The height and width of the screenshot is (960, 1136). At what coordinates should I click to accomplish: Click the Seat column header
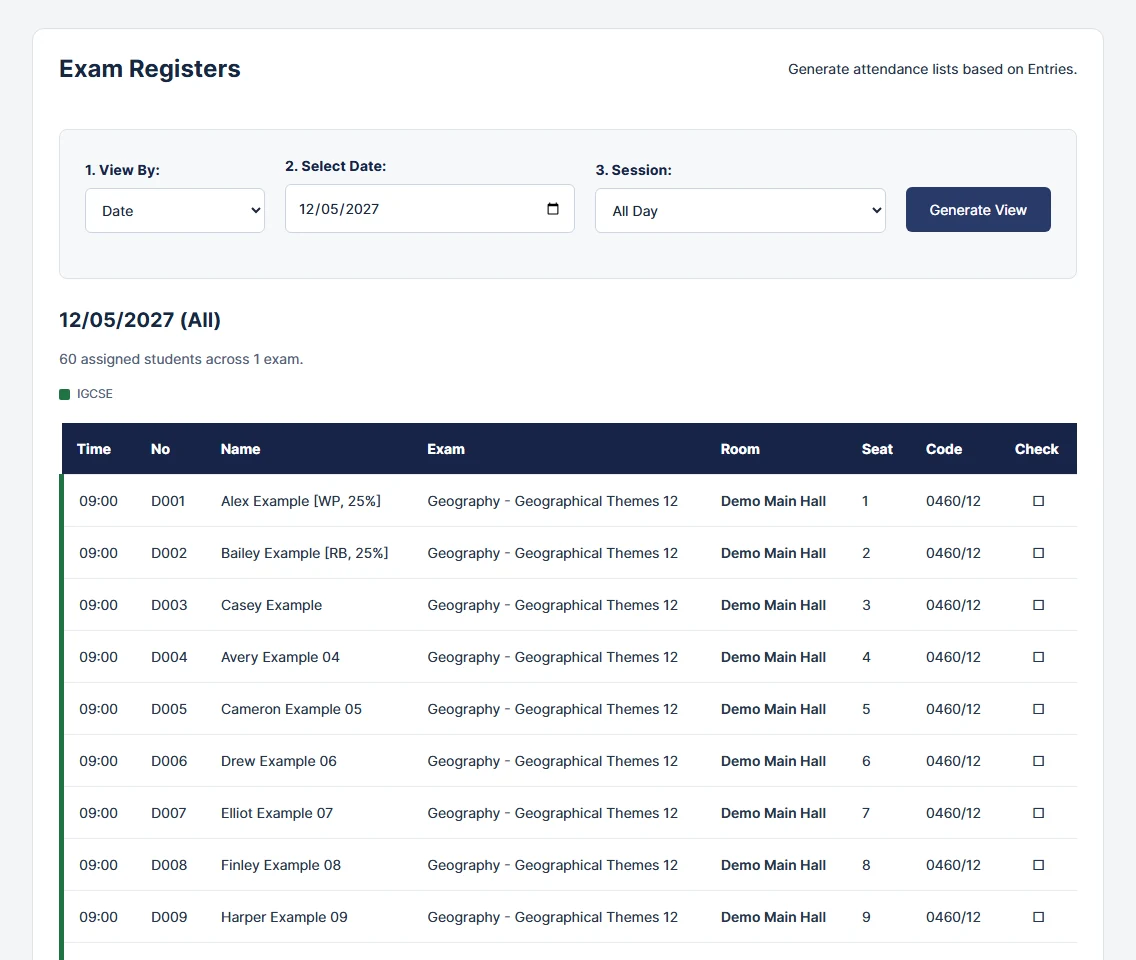(877, 449)
